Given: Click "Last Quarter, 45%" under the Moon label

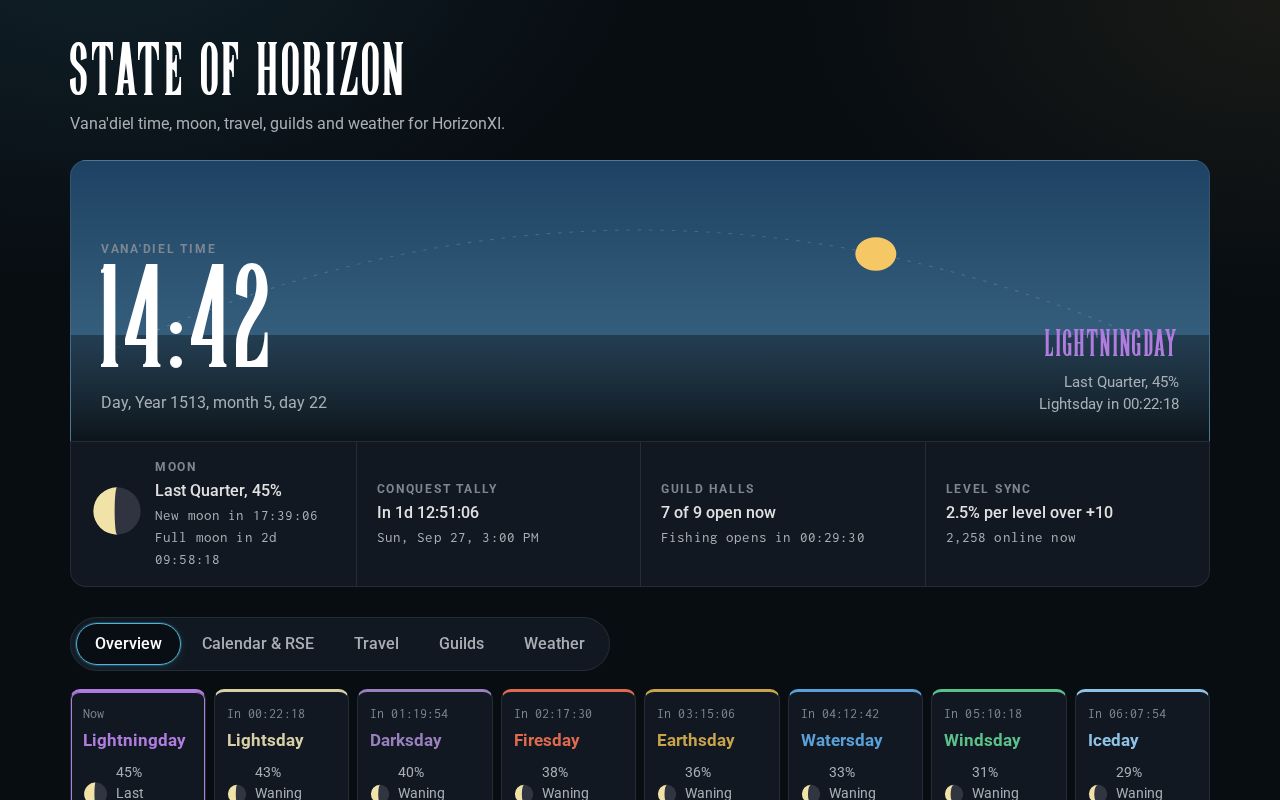Looking at the screenshot, I should 218,490.
